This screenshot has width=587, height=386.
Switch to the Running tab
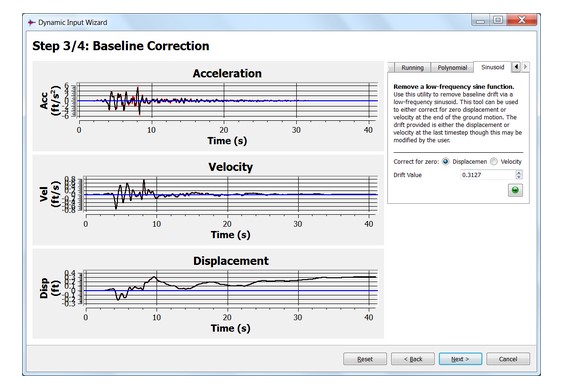click(412, 68)
